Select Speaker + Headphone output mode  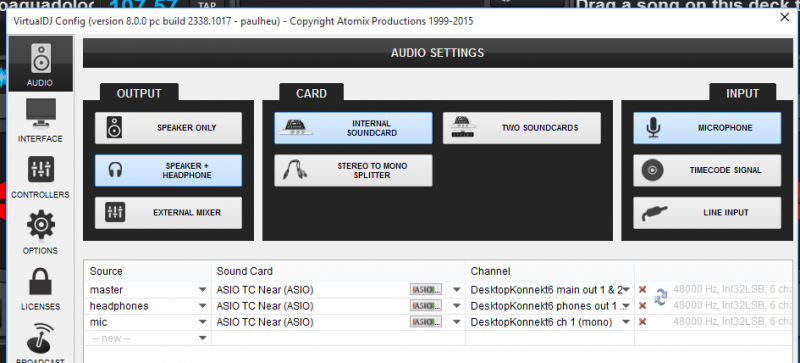168,171
